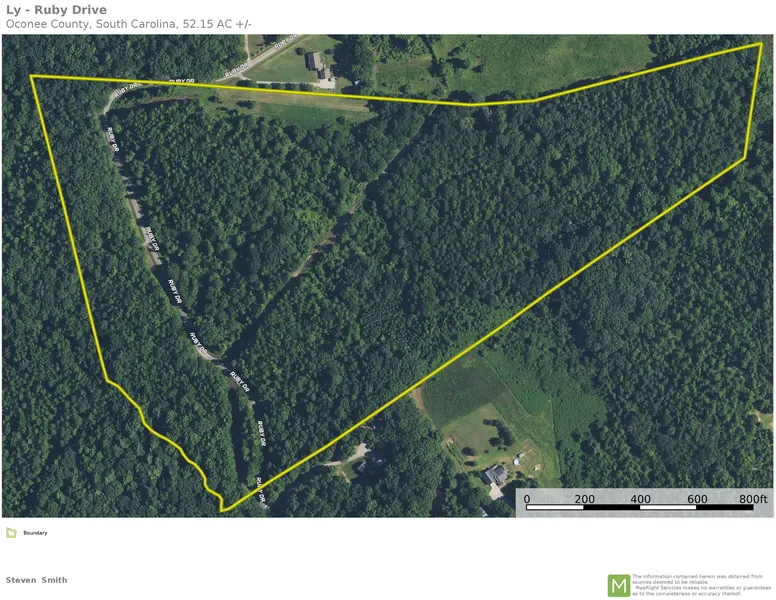Click the 800ft scale bar label
The height and width of the screenshot is (600, 776).
(x=753, y=499)
